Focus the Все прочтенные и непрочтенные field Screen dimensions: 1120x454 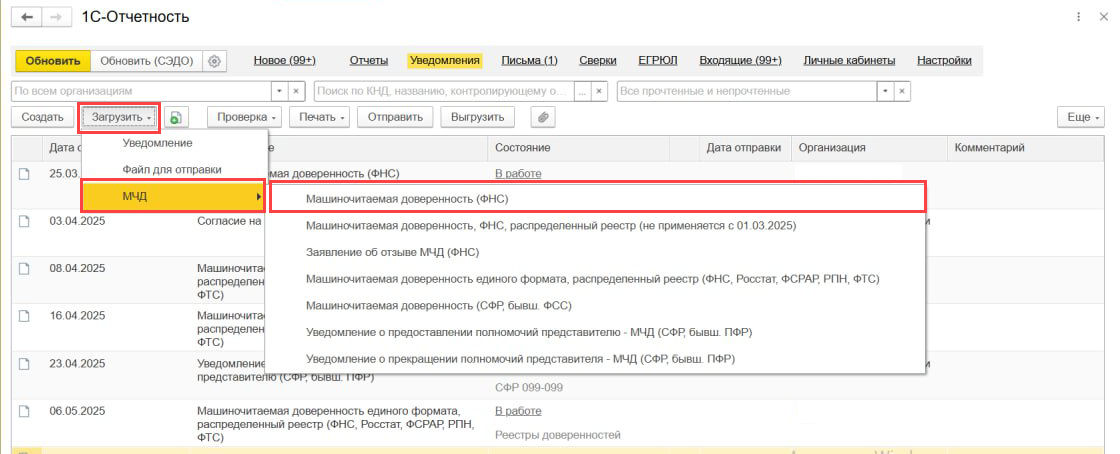tap(747, 91)
